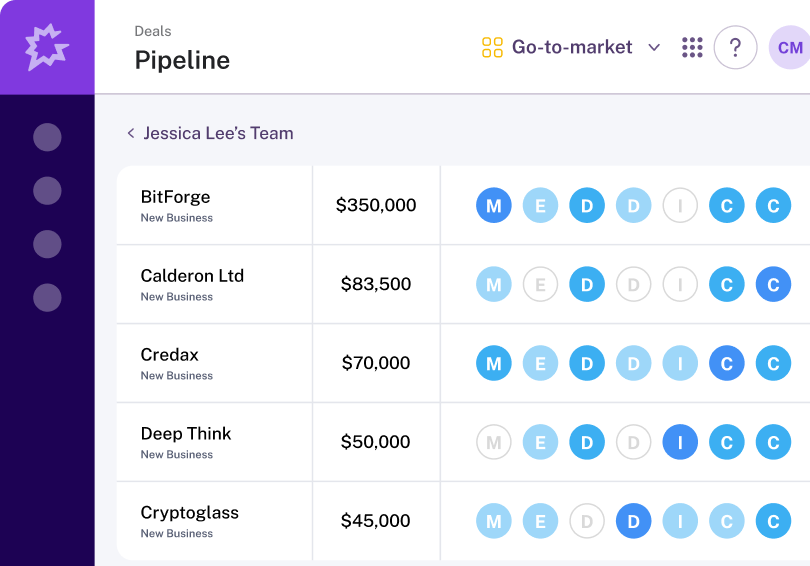
Task: Toggle the first E badge for Calderon Ltd
Action: click(x=540, y=284)
